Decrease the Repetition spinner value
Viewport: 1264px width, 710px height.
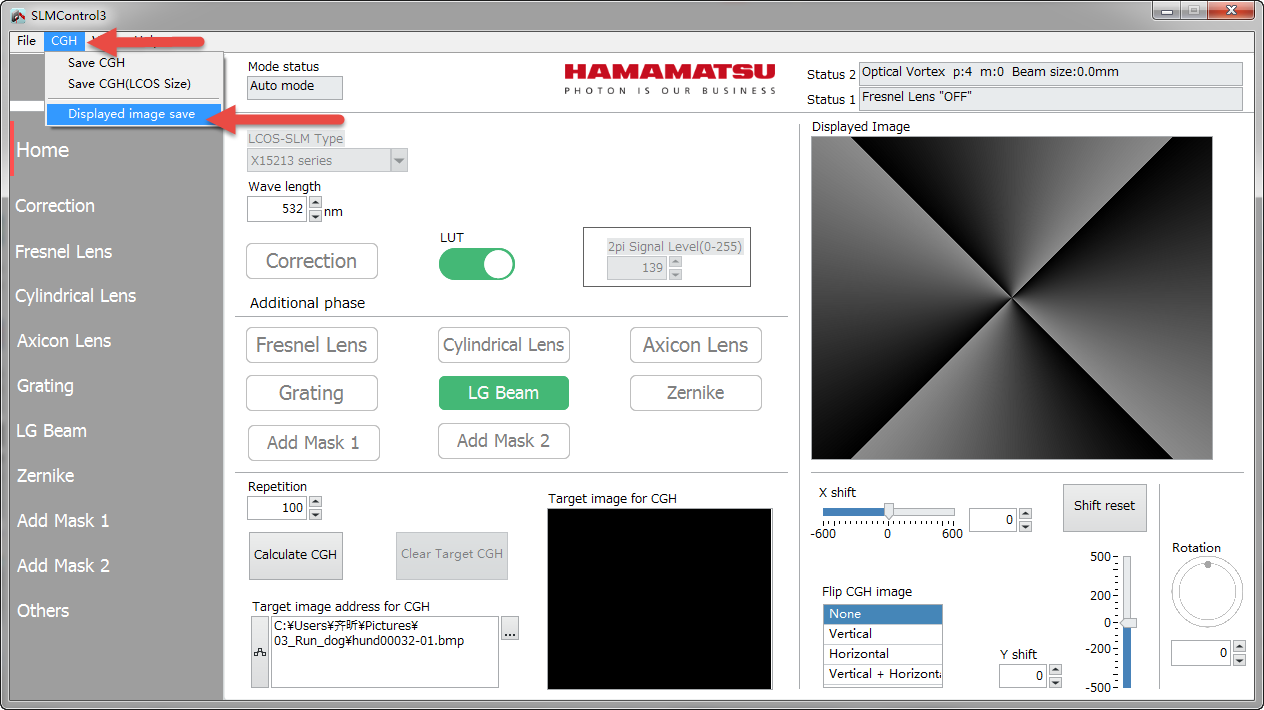click(x=316, y=514)
